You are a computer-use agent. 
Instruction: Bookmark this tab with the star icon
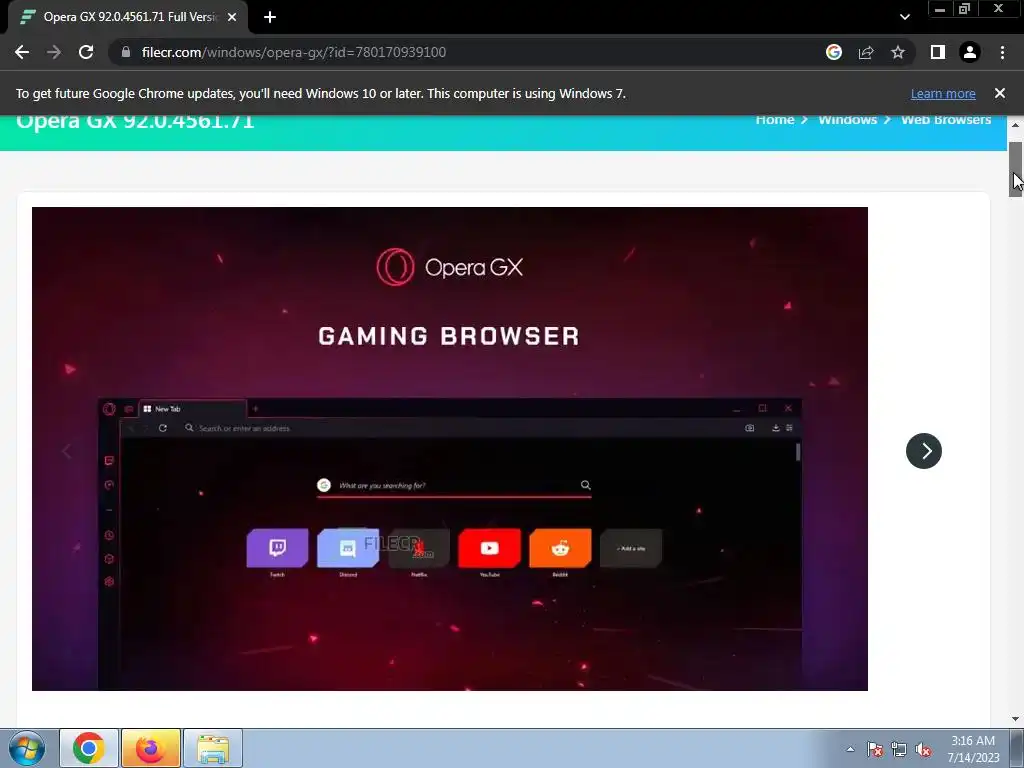898,52
